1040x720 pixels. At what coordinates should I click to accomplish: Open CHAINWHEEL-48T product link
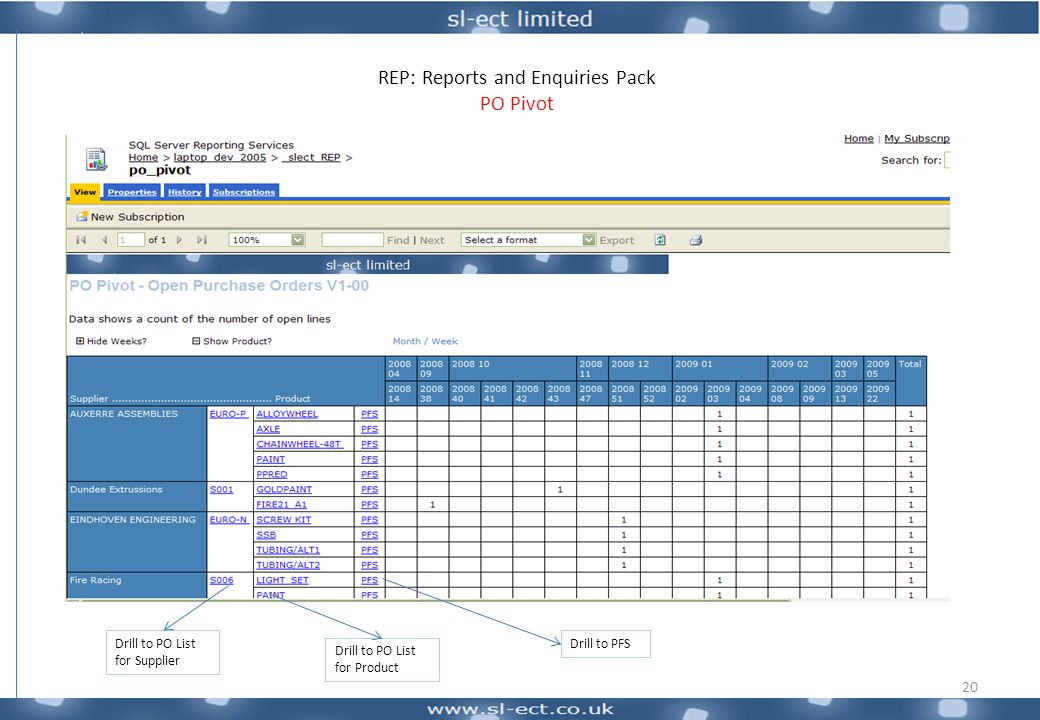pos(299,444)
